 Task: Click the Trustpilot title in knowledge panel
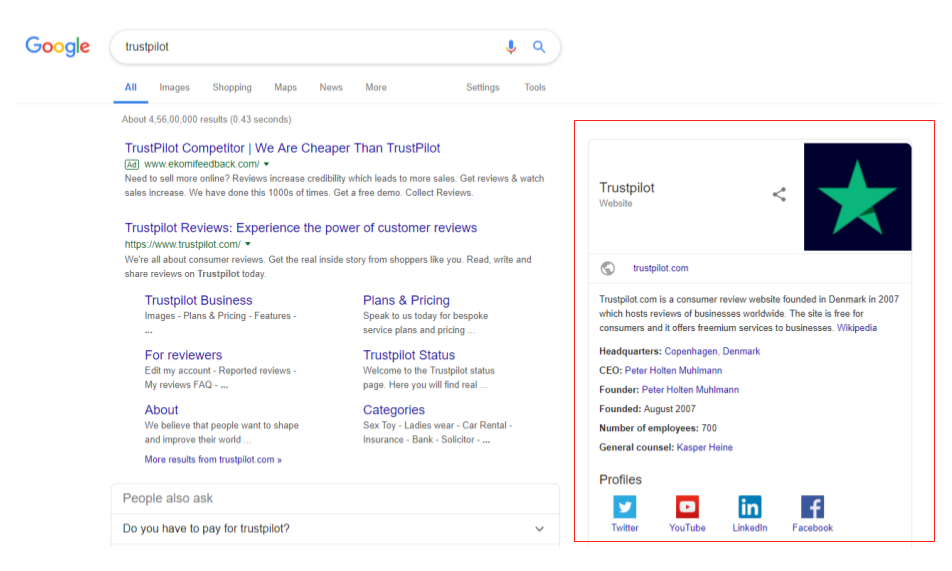[627, 188]
